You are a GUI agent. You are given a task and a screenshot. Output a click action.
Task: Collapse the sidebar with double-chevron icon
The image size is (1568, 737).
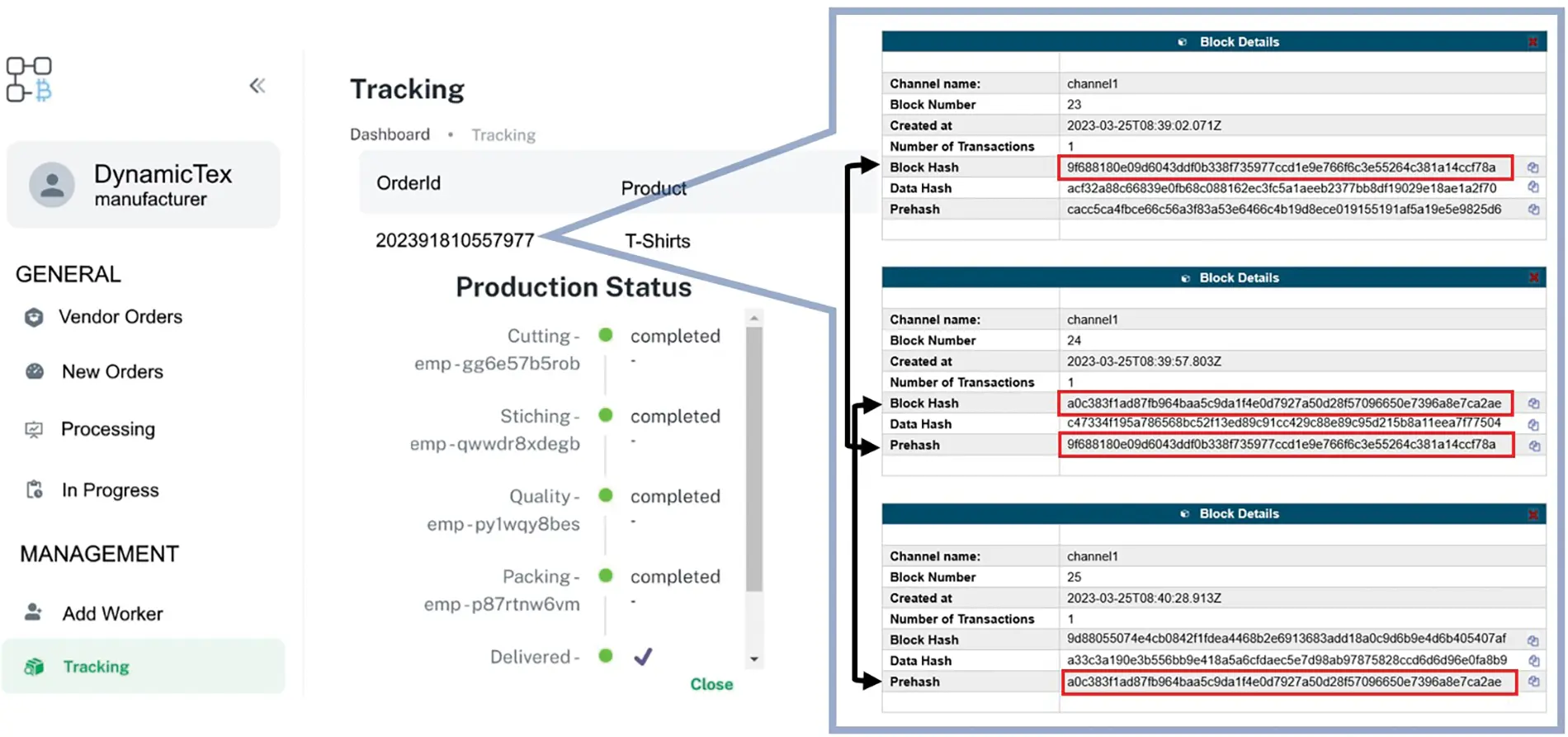(257, 86)
